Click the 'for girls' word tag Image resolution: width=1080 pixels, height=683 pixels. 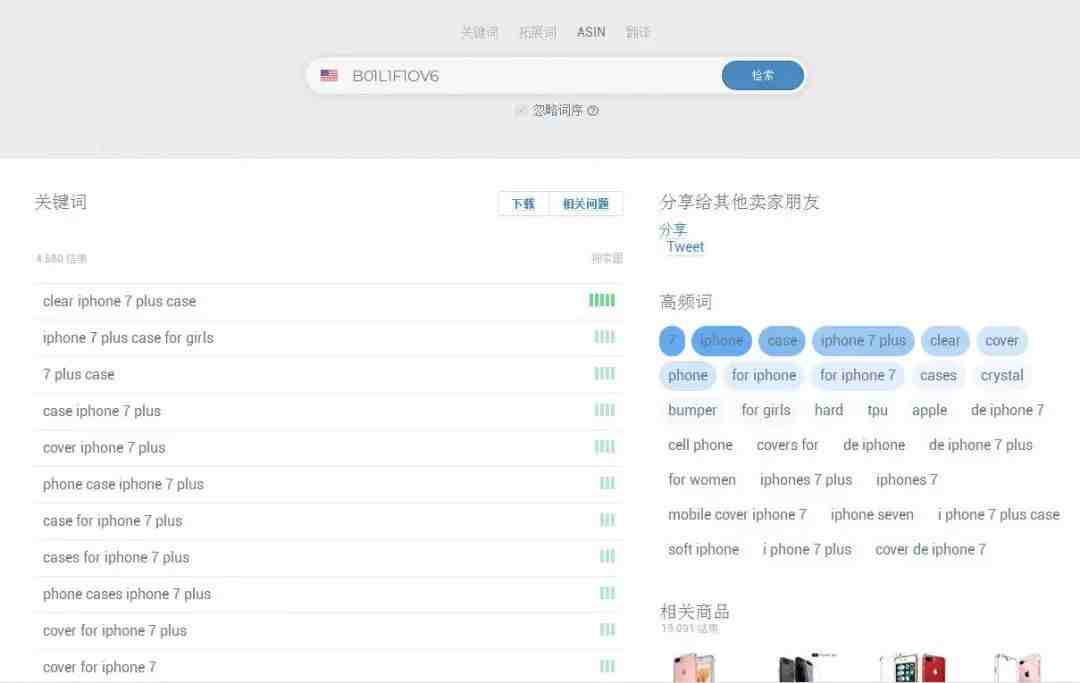tap(766, 410)
